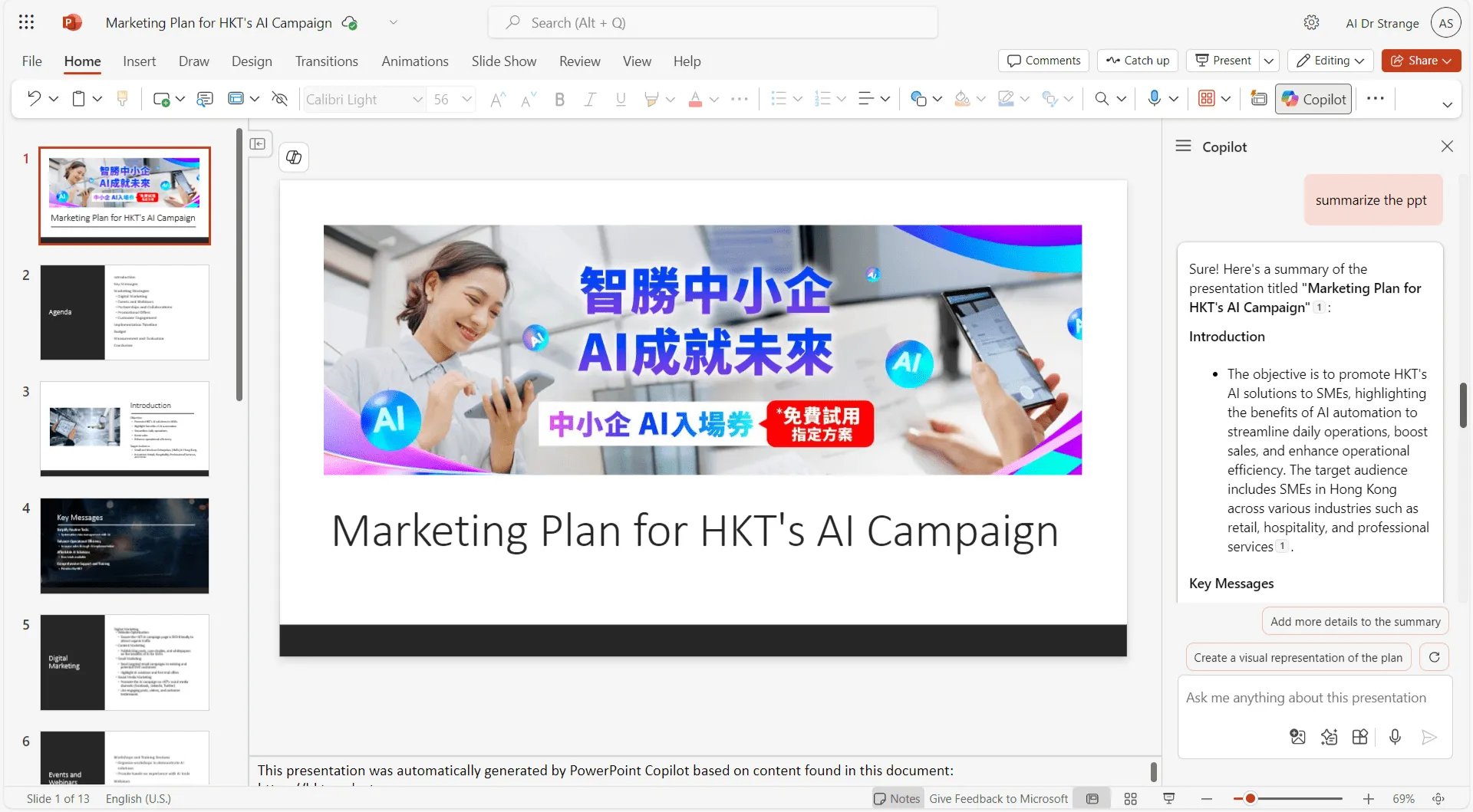Screen dimensions: 1473x812
Task: Hide the slide with crossed-eye icon
Action: point(280,98)
